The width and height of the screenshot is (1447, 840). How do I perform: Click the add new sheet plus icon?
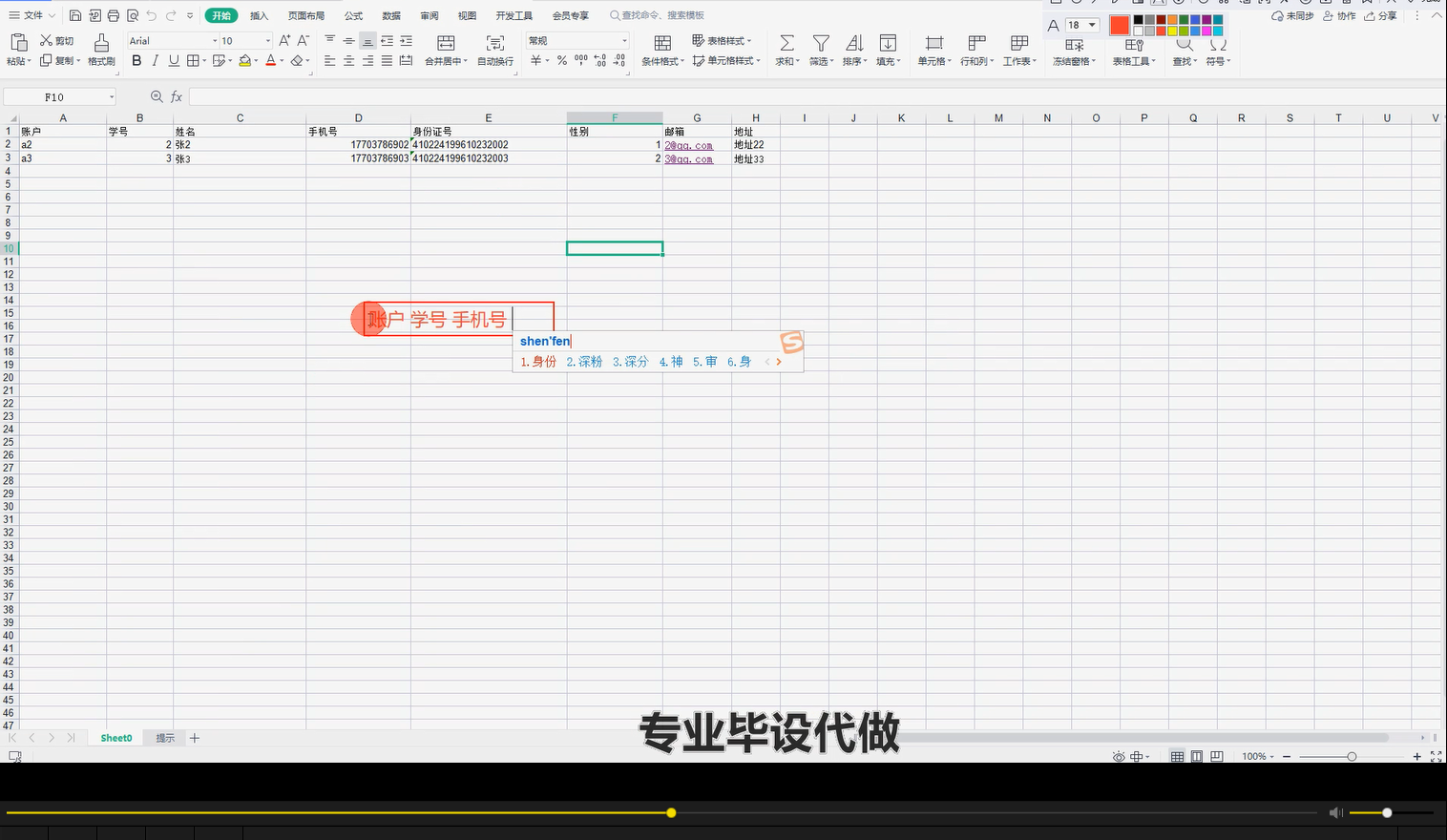tap(195, 738)
